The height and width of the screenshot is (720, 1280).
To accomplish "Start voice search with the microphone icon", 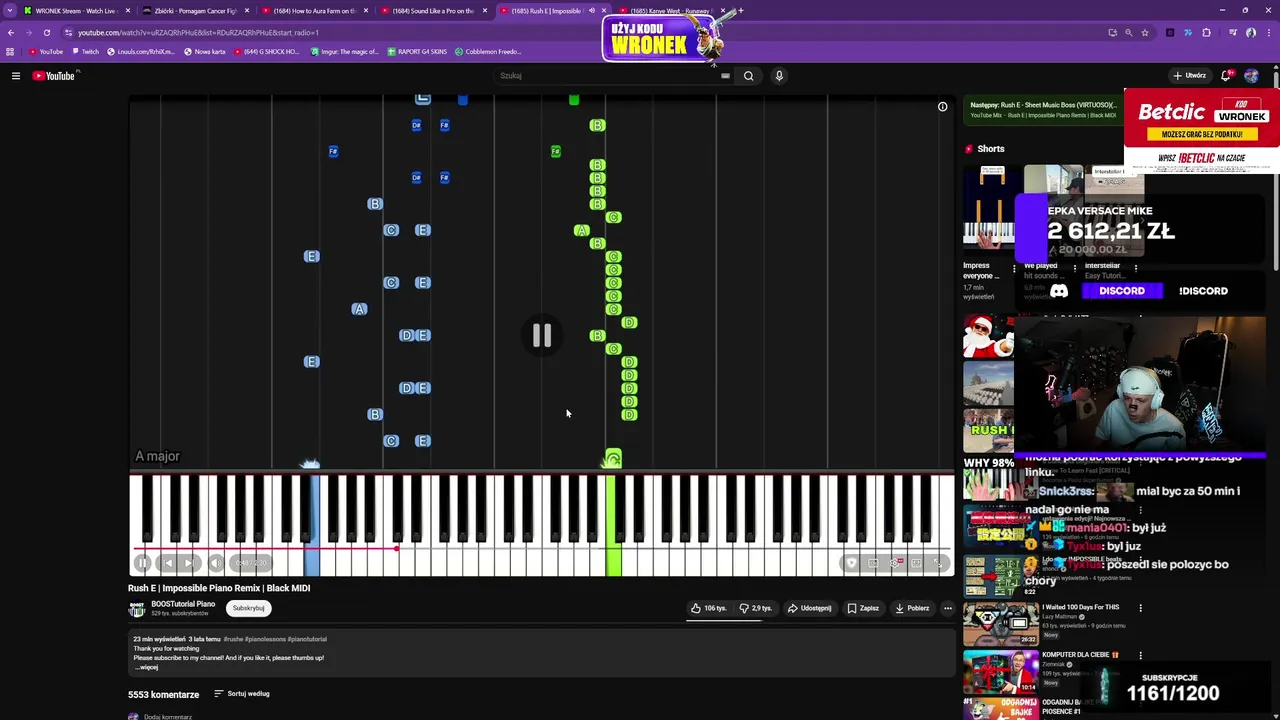I will pyautogui.click(x=779, y=75).
